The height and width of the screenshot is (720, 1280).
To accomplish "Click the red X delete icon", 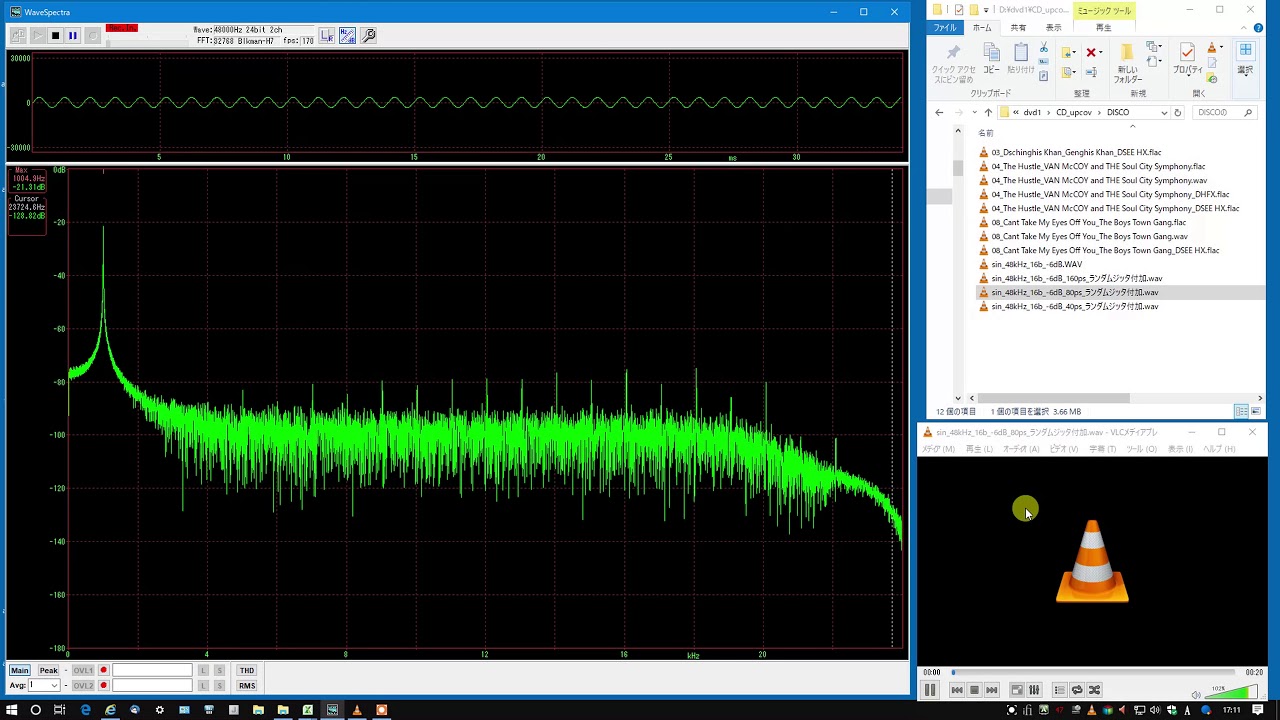I will pyautogui.click(x=1091, y=52).
